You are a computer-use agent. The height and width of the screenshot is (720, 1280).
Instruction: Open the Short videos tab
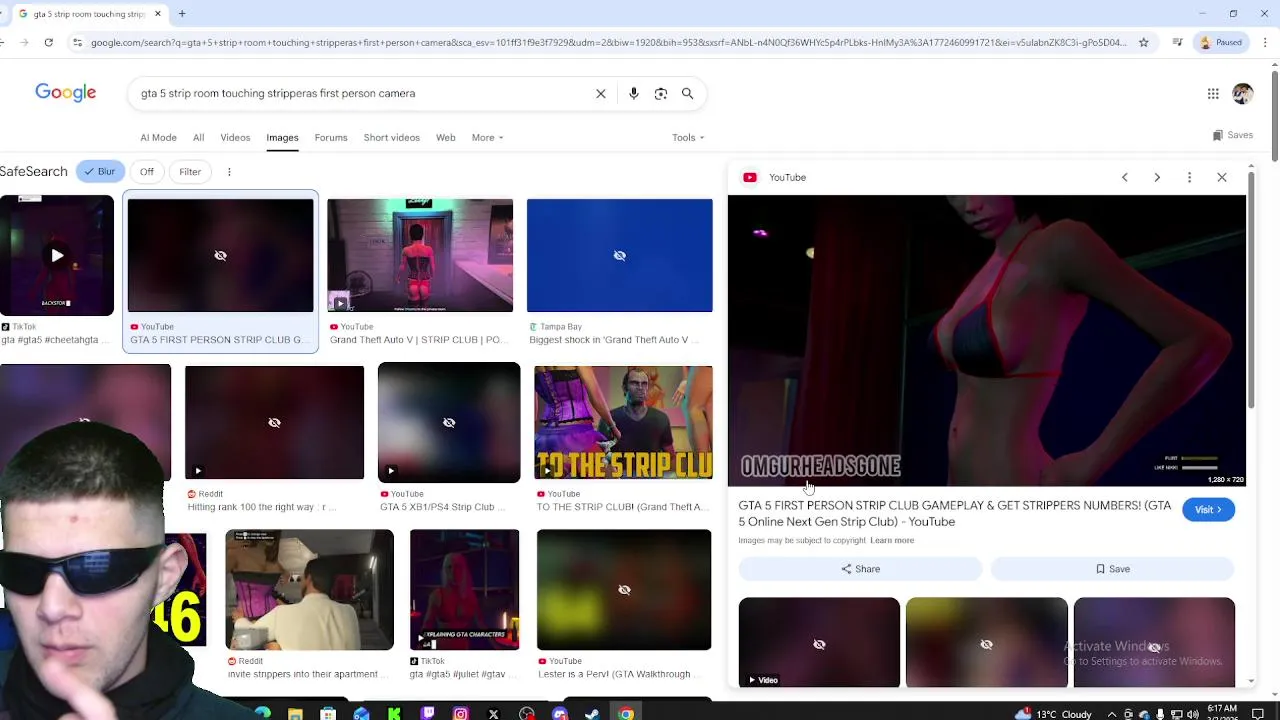point(392,138)
